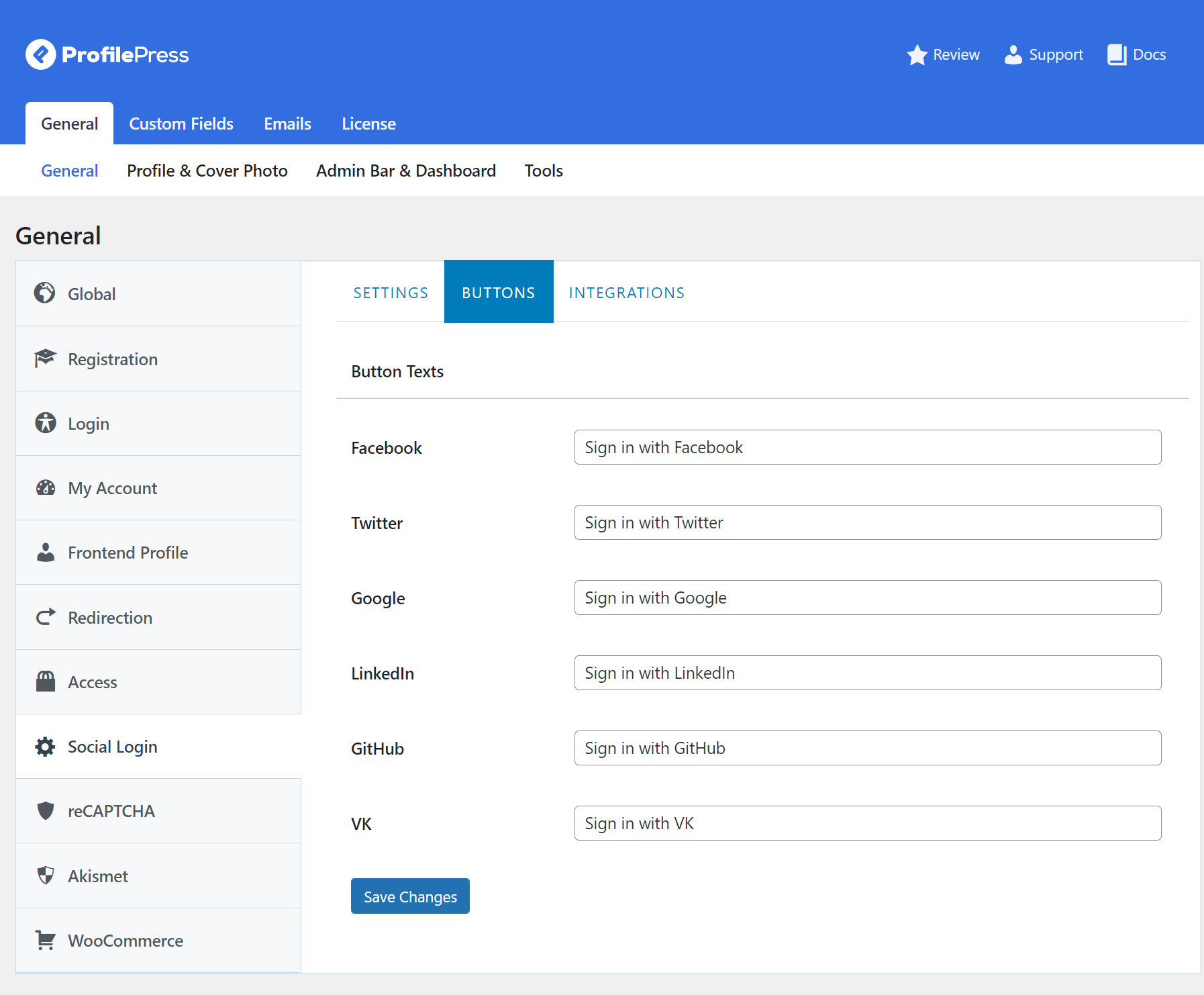Click the GitHub button text field
Image resolution: width=1204 pixels, height=995 pixels.
(868, 748)
